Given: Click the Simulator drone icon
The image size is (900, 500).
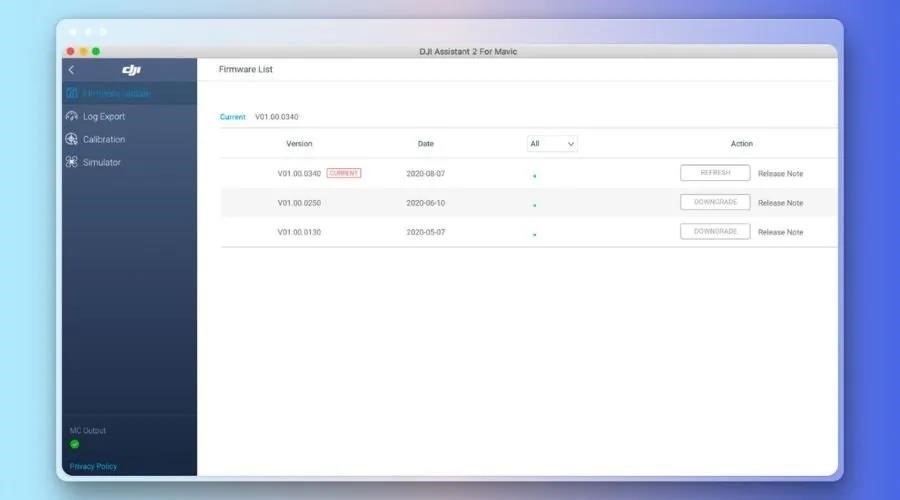Looking at the screenshot, I should (x=72, y=162).
